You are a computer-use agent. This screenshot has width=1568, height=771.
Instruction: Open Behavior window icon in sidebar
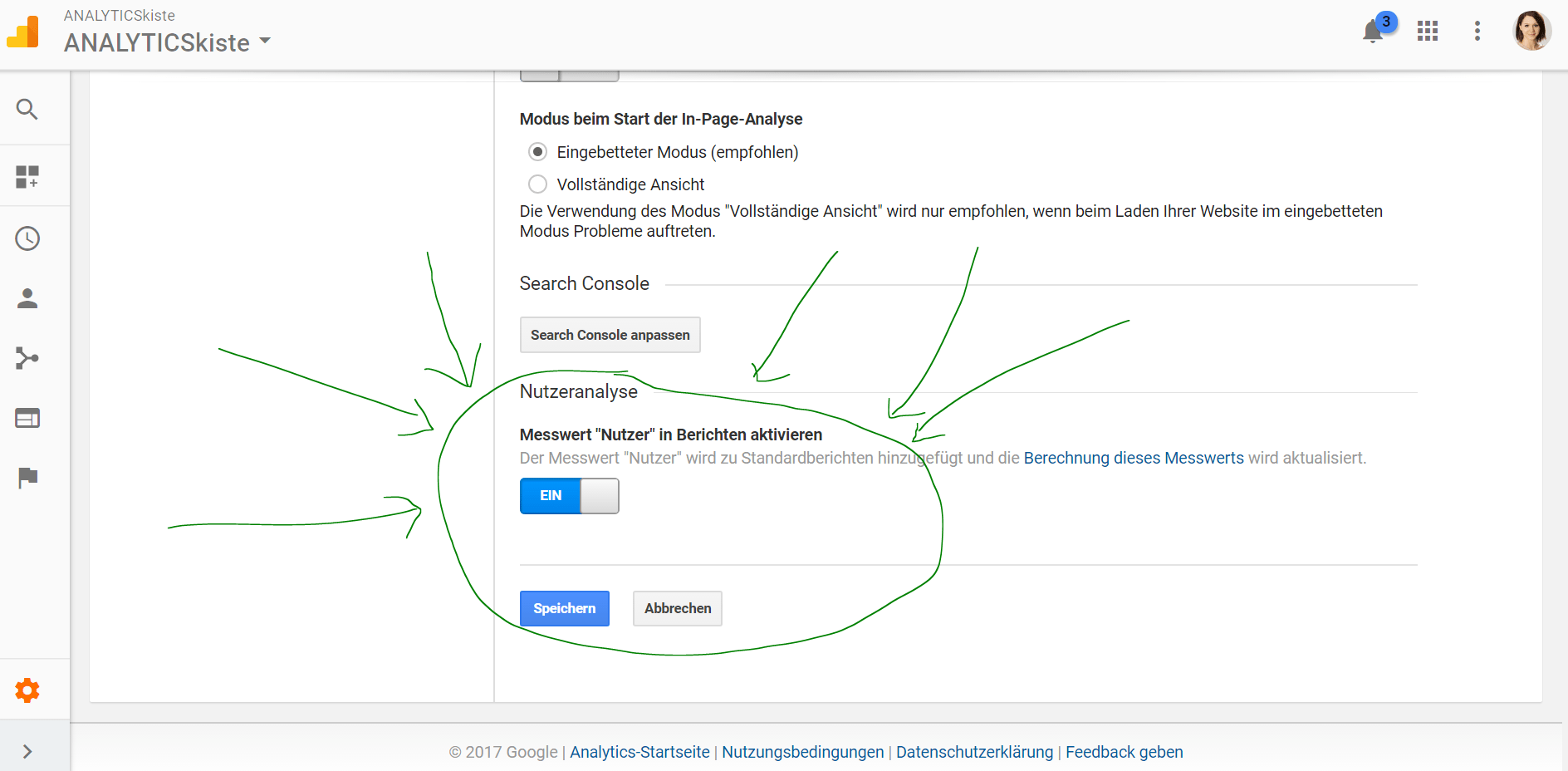27,418
